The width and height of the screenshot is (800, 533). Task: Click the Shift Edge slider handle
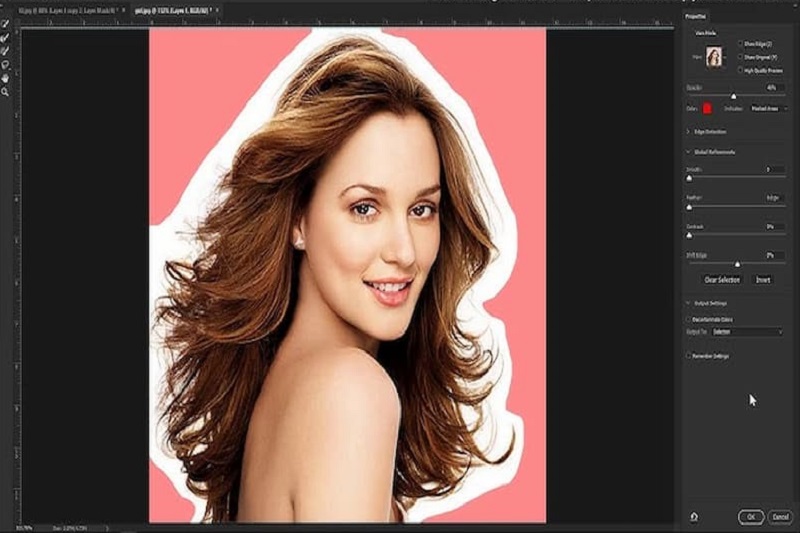[737, 264]
